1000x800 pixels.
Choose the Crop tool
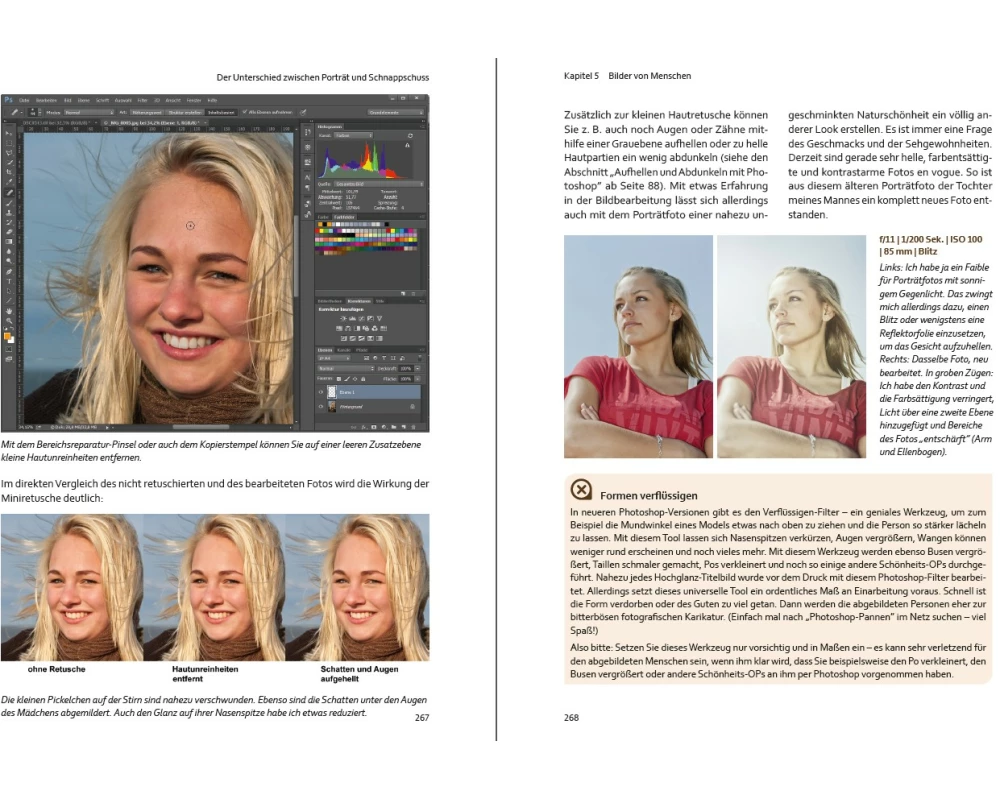click(x=8, y=171)
